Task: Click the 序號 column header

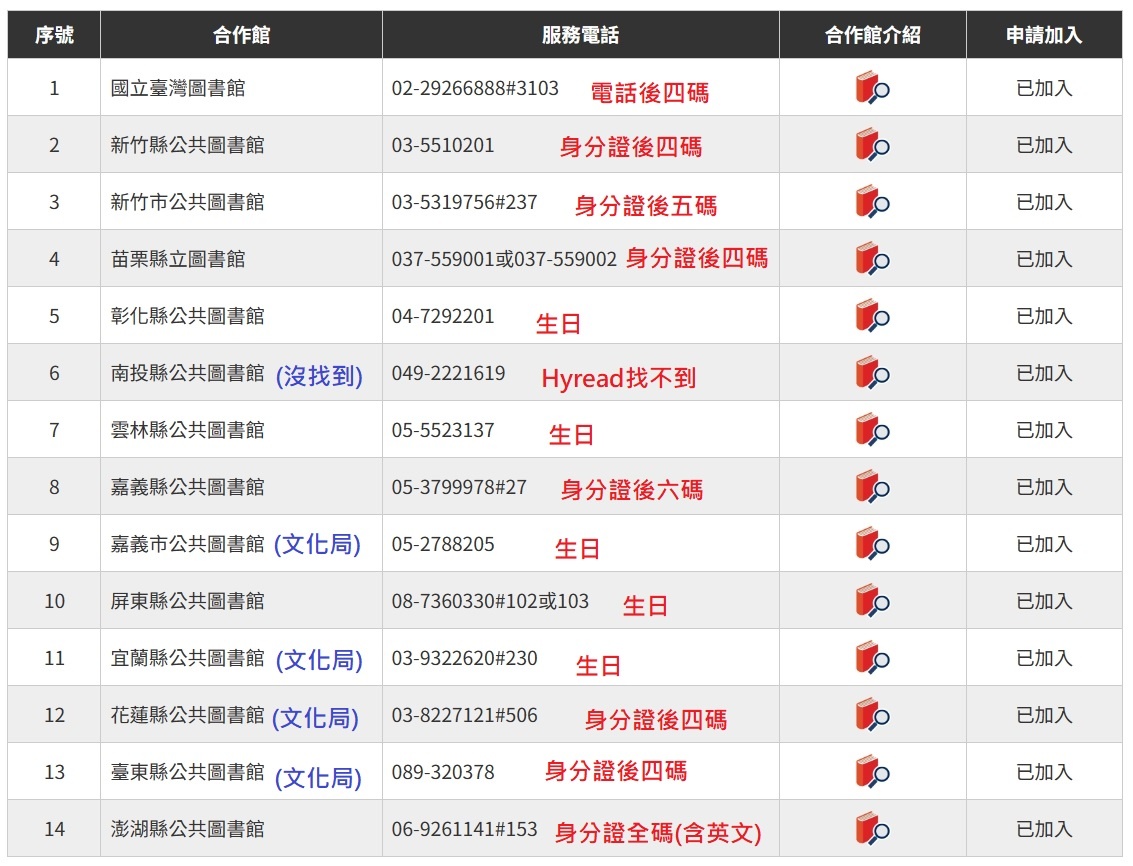Action: click(54, 35)
